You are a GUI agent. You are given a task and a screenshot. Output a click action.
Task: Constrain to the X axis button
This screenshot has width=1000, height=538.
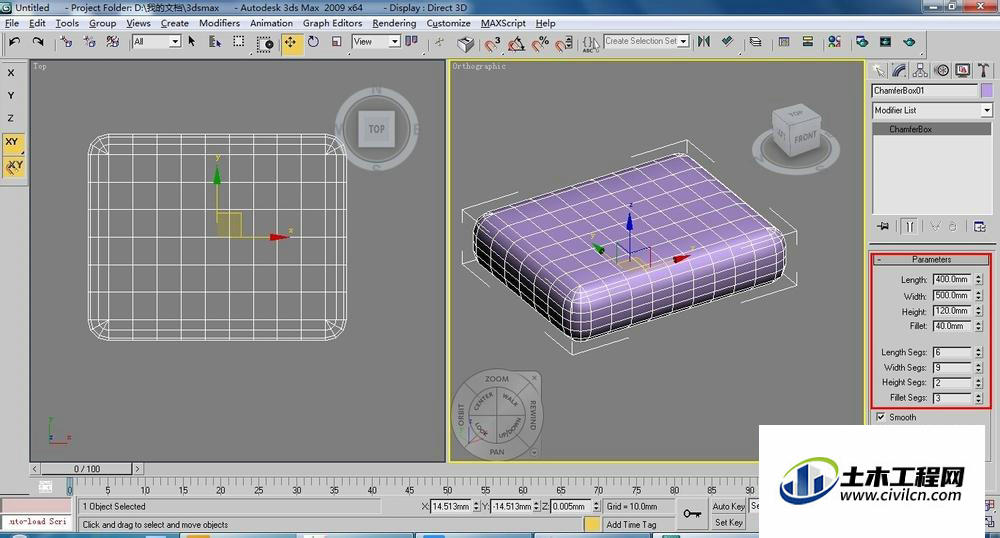(x=11, y=73)
